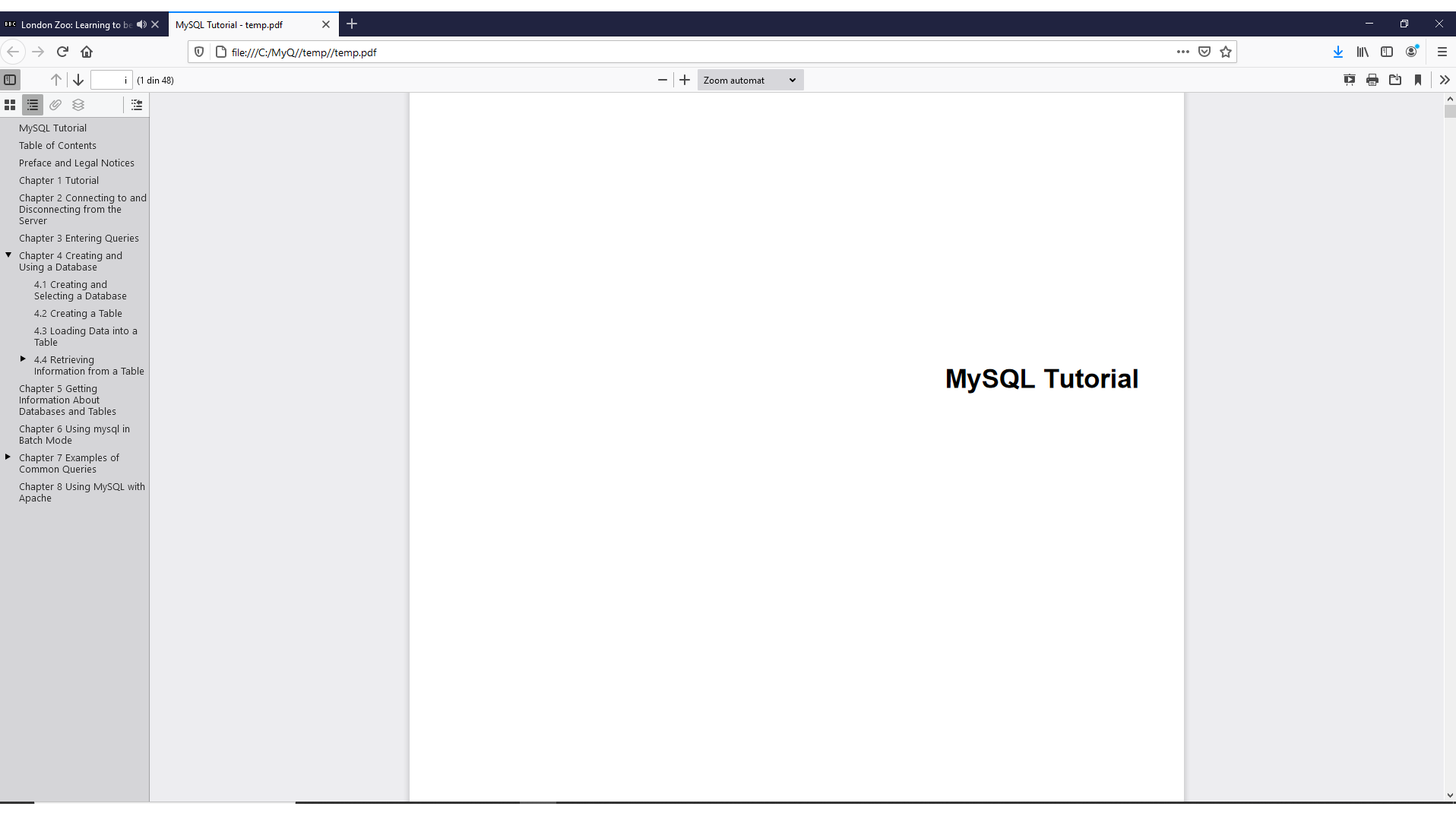Open 4.1 Creating and Selecting a Database

click(81, 290)
